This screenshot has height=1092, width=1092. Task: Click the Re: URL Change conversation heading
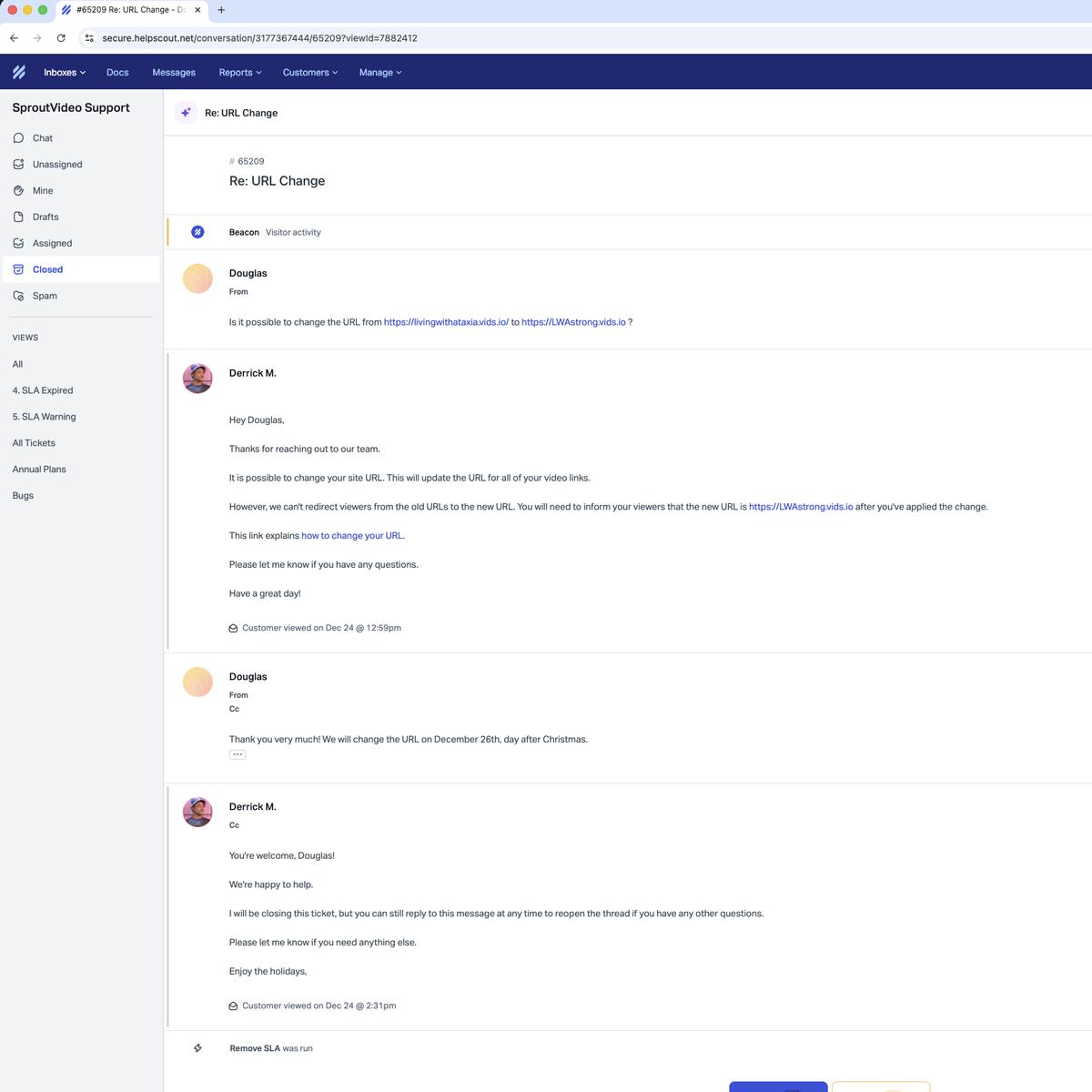click(x=277, y=181)
